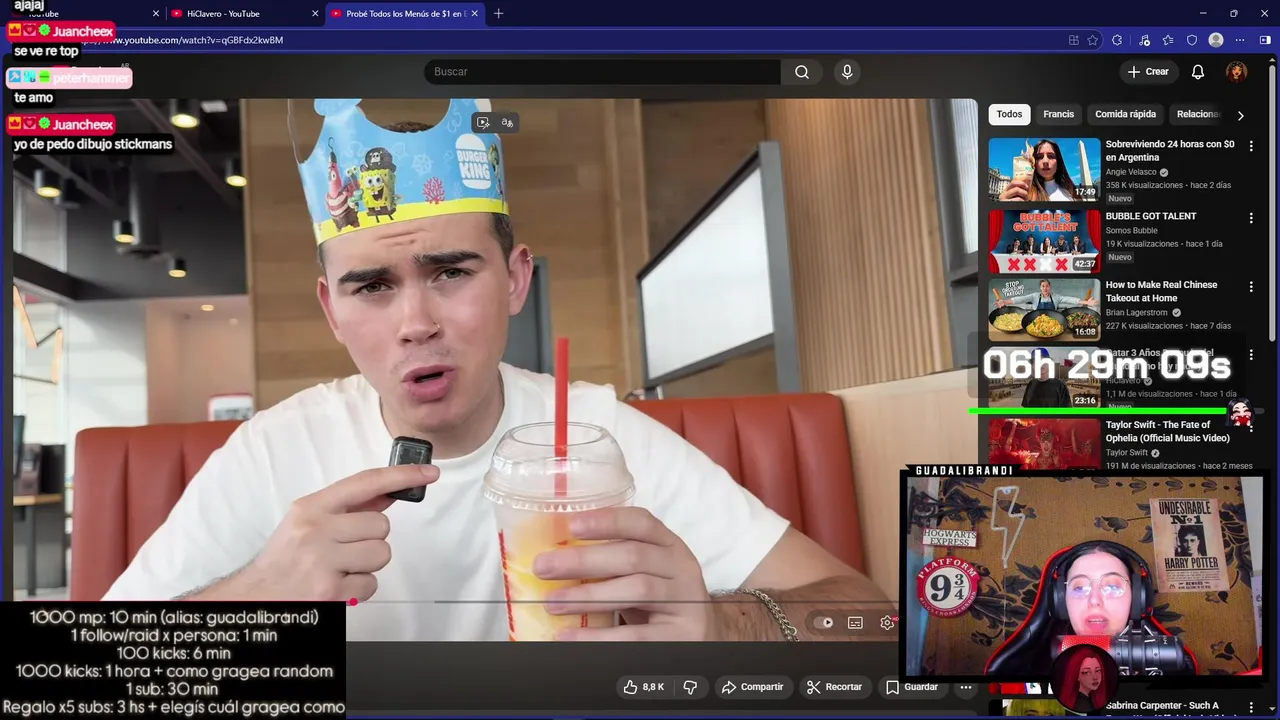
Task: Open options menu for Real Chinese Takeout video
Action: [x=1250, y=287]
